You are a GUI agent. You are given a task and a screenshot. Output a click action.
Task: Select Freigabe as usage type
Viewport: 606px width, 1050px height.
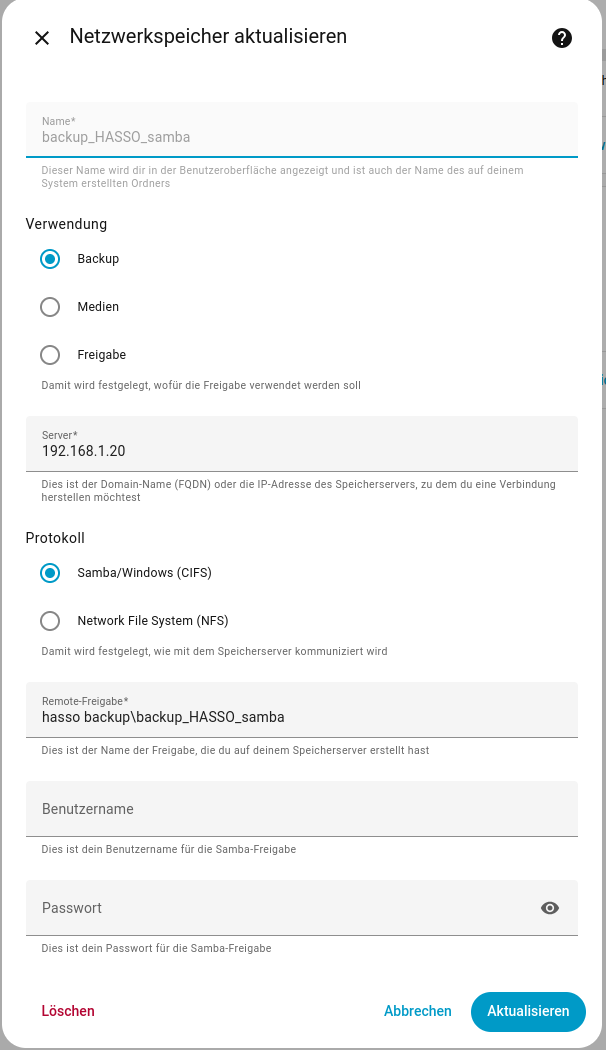coord(50,355)
